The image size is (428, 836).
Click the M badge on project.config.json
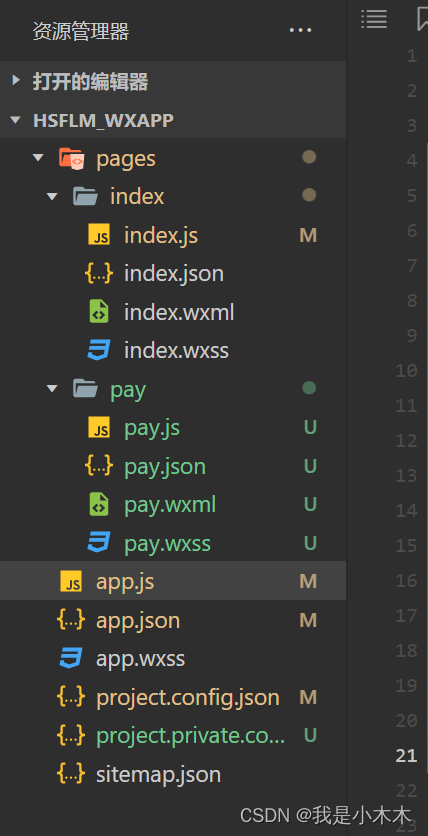(x=308, y=697)
